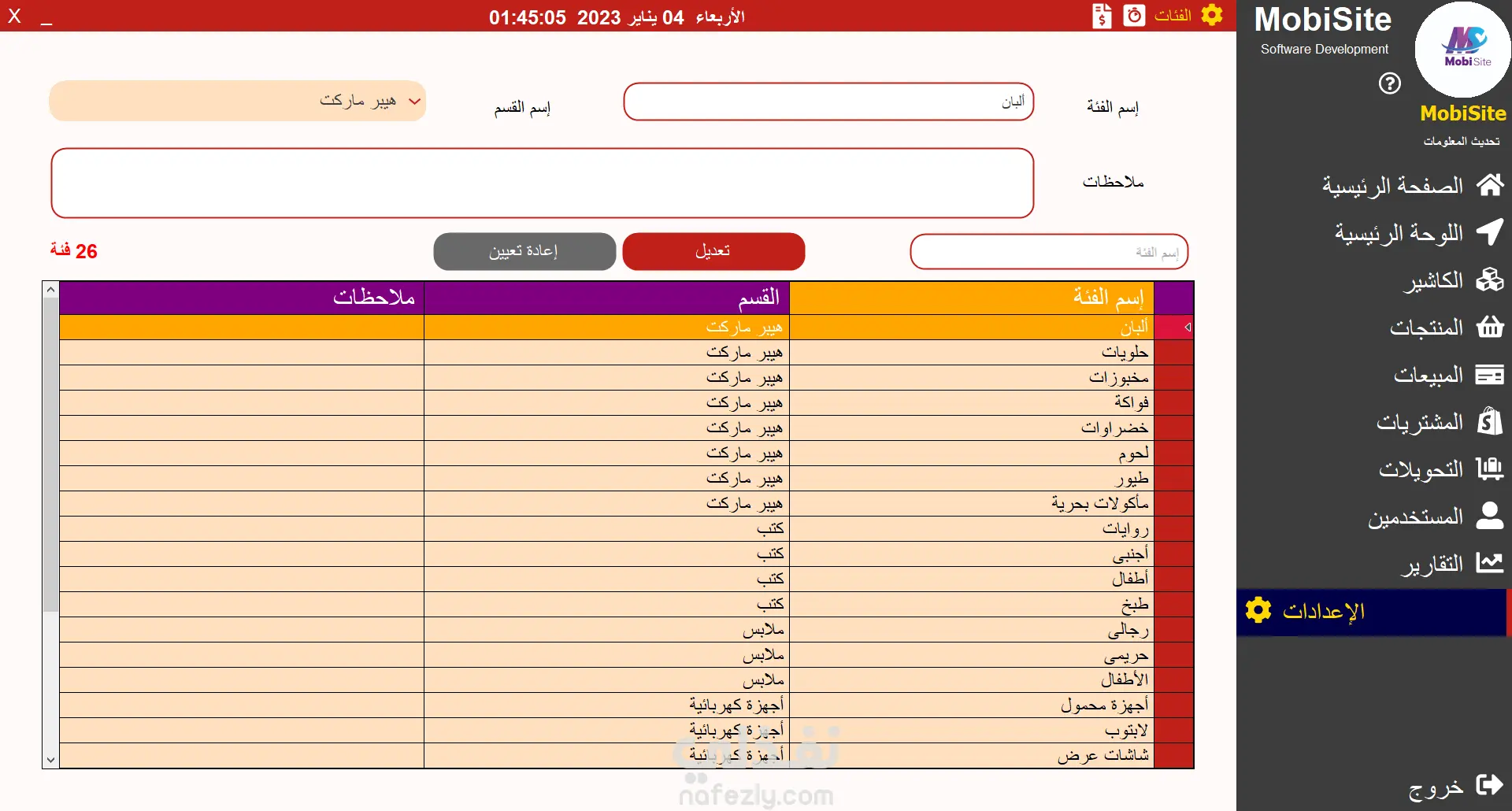Sort by ملاحظات column header

pos(242,298)
